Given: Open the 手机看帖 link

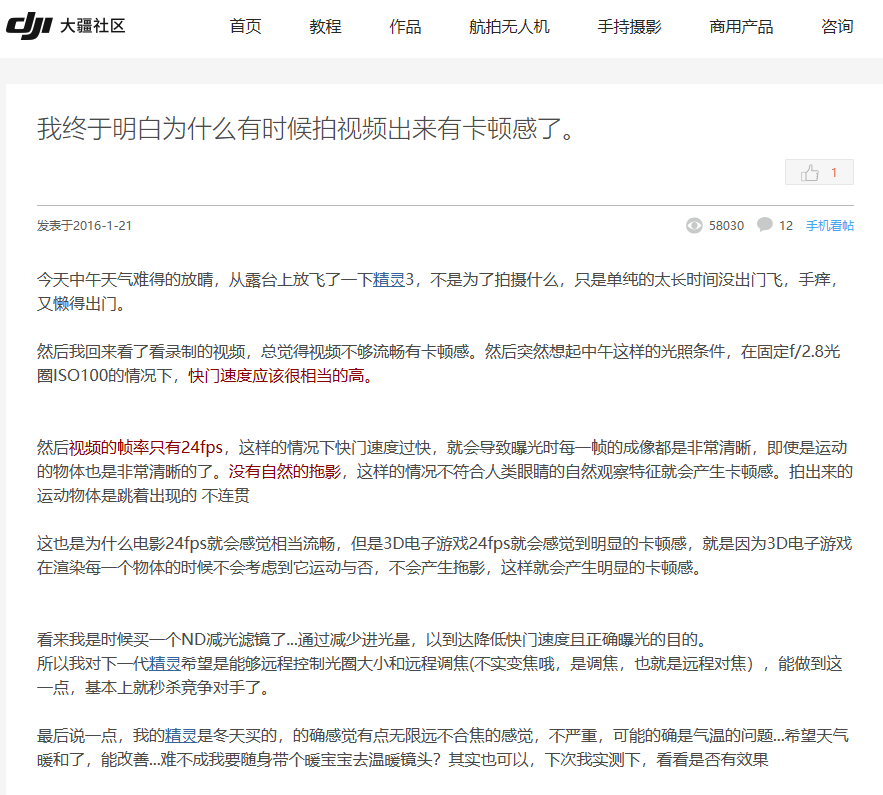Looking at the screenshot, I should pos(830,226).
